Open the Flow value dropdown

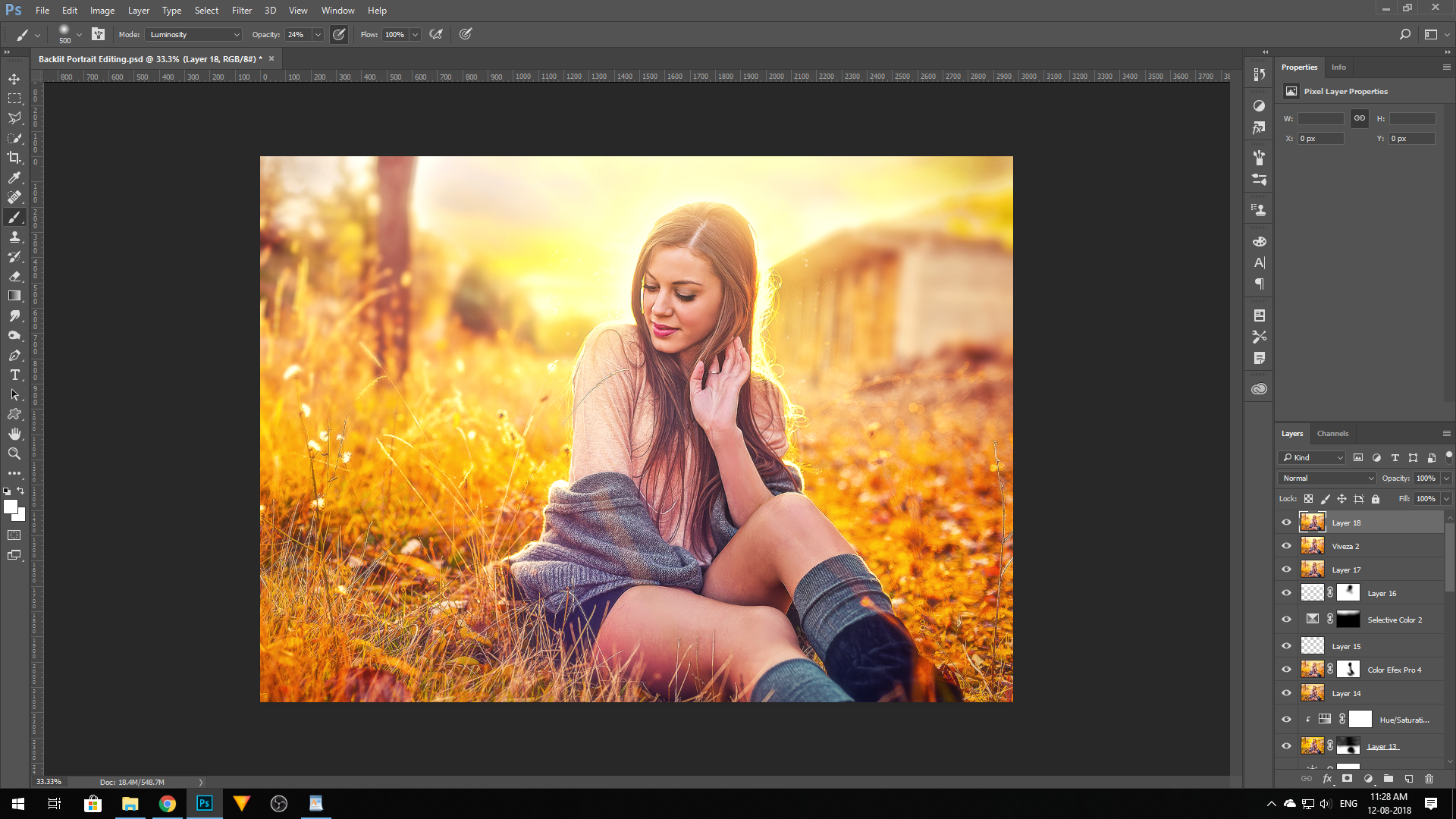pos(415,34)
